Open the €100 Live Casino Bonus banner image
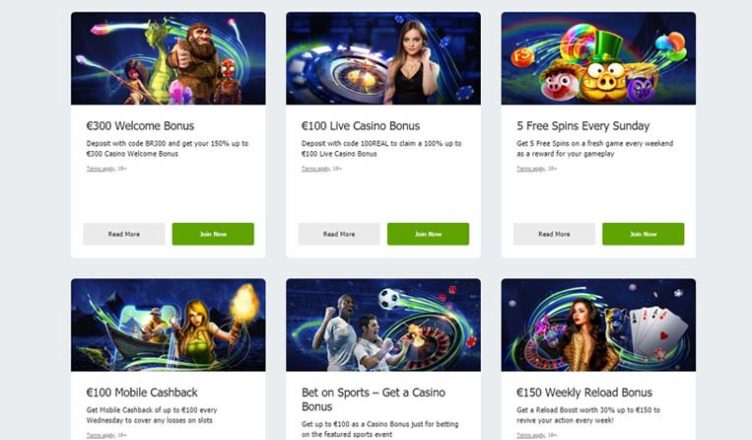Screen dimensions: 752x440 click(383, 59)
